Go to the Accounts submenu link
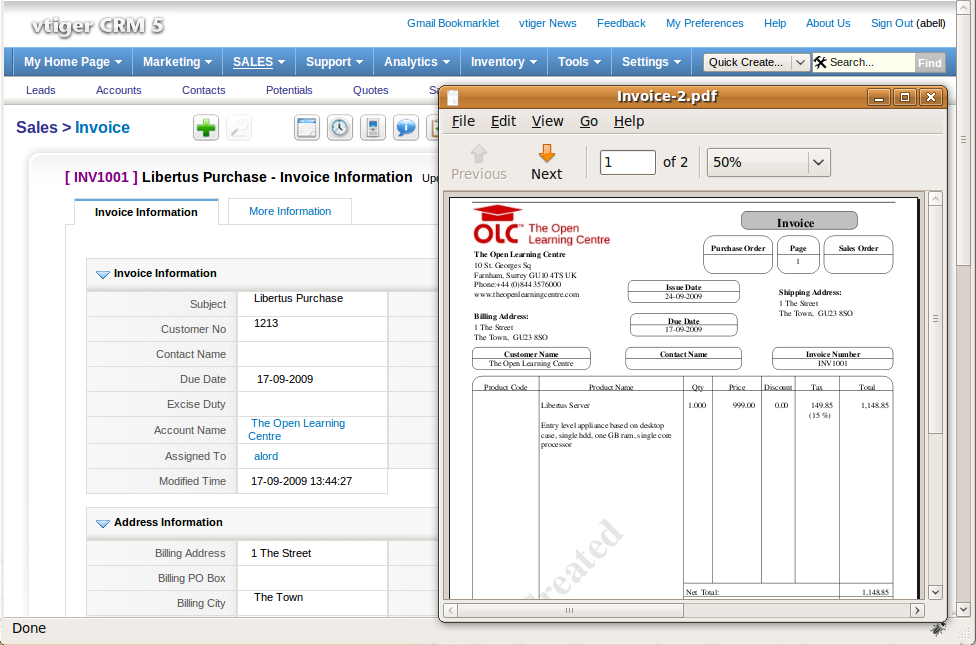 click(118, 90)
